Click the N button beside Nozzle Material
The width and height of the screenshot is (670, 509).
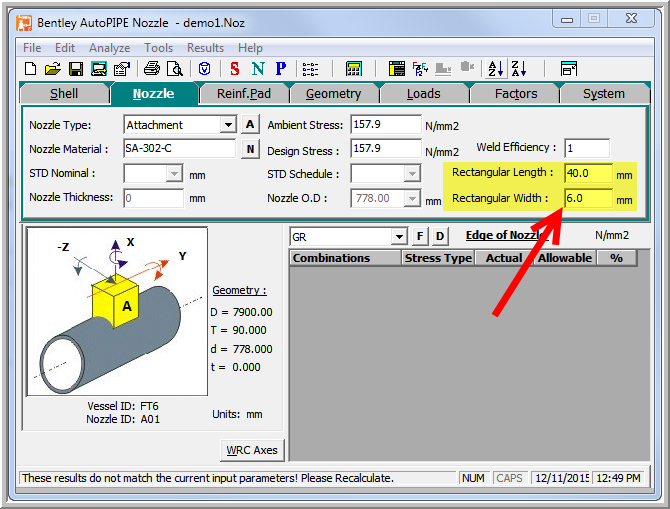point(250,149)
